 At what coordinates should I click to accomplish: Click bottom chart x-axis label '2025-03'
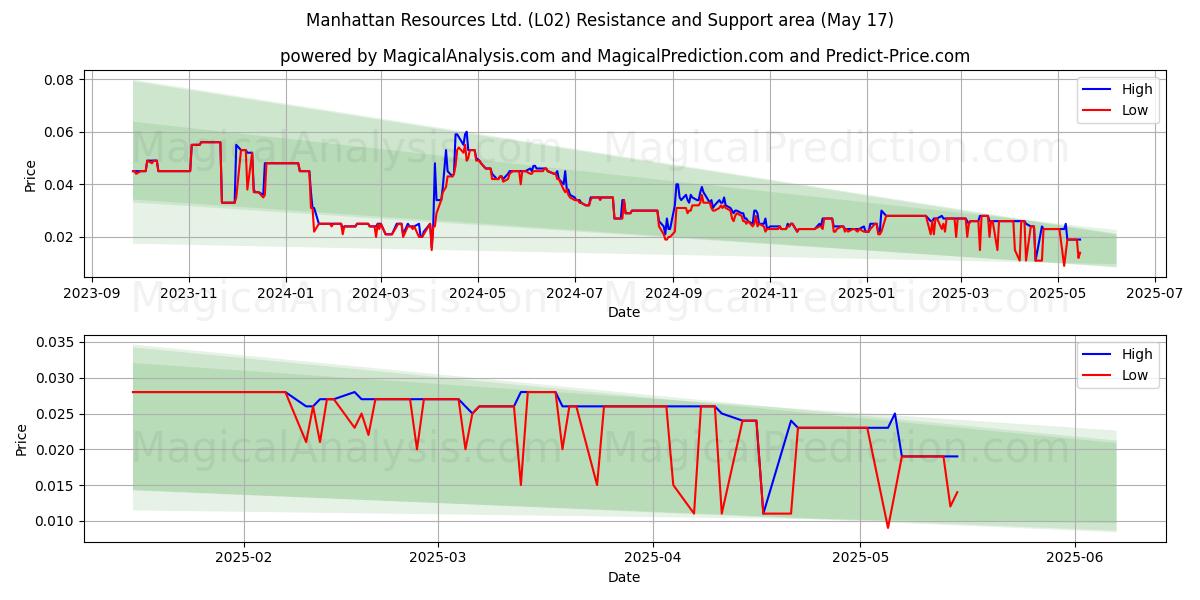tap(437, 559)
